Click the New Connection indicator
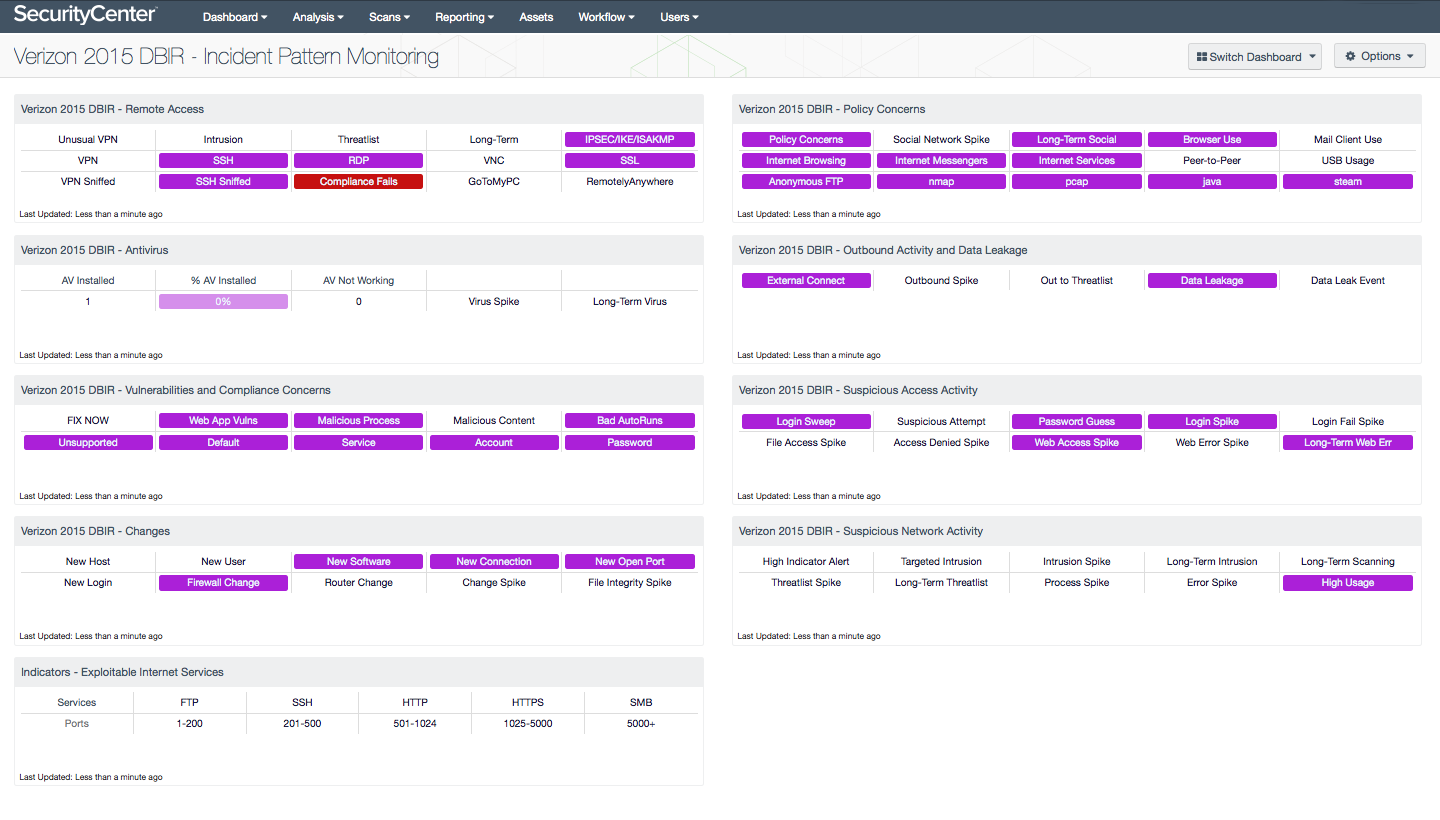This screenshot has width=1440, height=820. 494,562
